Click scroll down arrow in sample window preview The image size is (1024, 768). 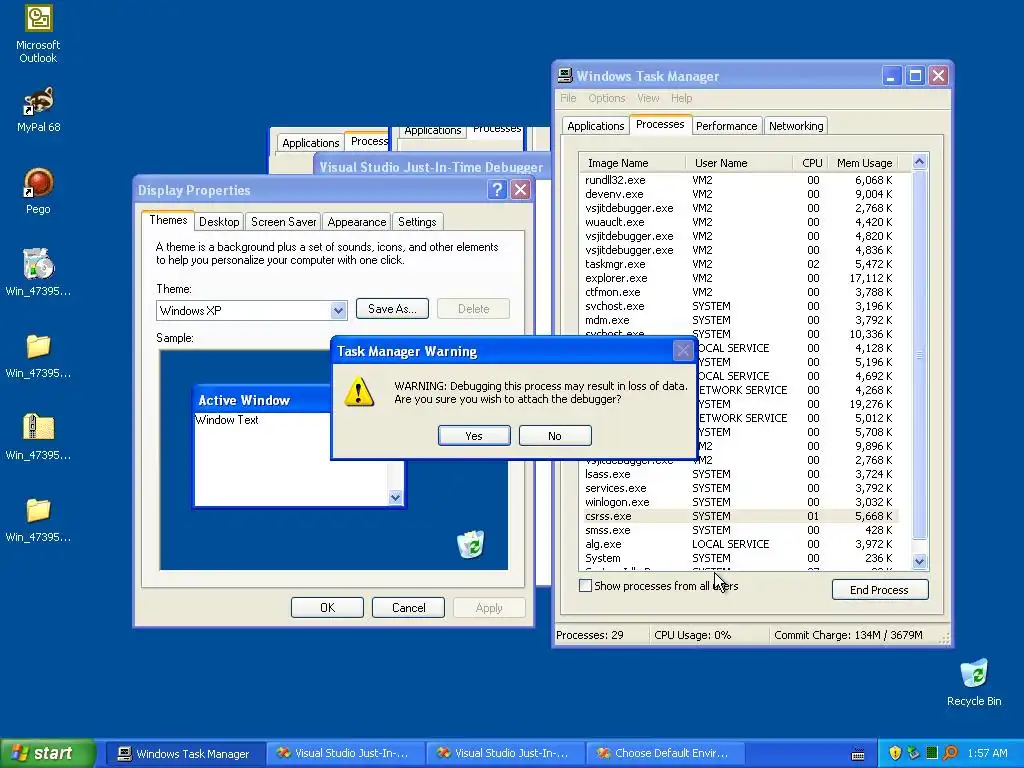click(x=395, y=498)
